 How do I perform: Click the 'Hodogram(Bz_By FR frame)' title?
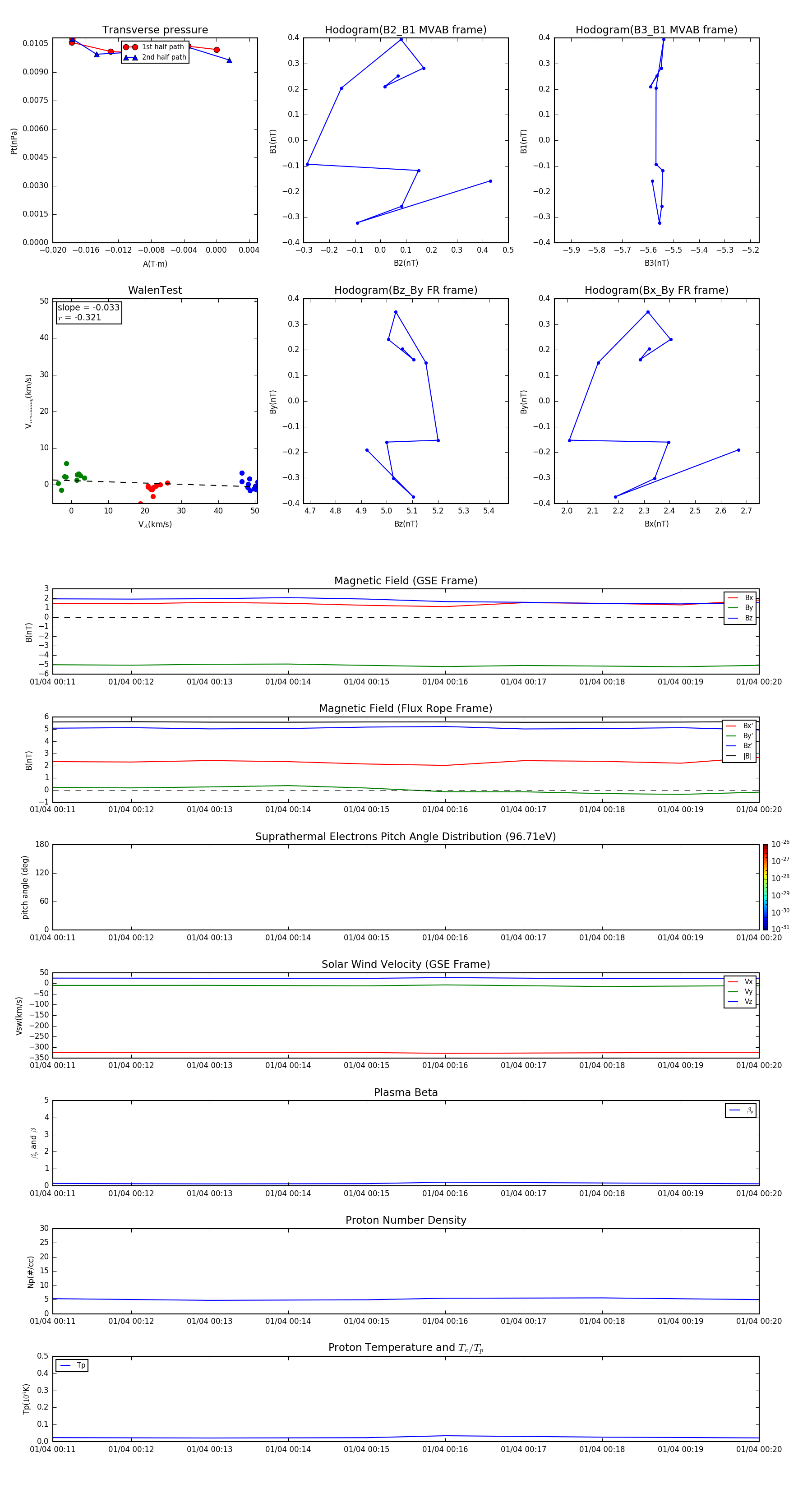pos(406,290)
